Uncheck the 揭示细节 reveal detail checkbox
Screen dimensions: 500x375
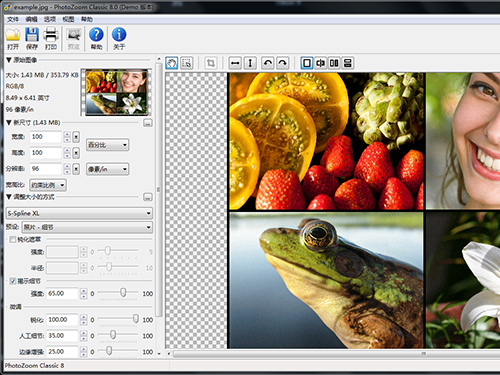pos(13,281)
